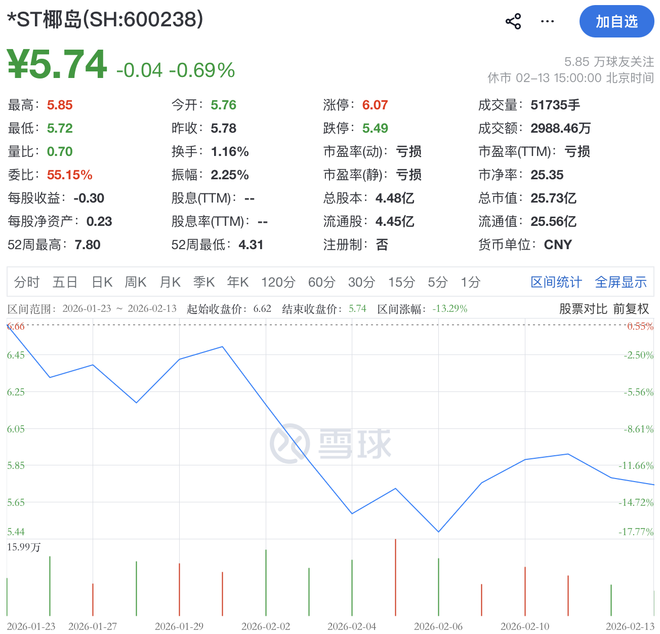This screenshot has width=660, height=634.
Task: Expand the 前复权 adjustment dropdown
Action: (x=631, y=309)
